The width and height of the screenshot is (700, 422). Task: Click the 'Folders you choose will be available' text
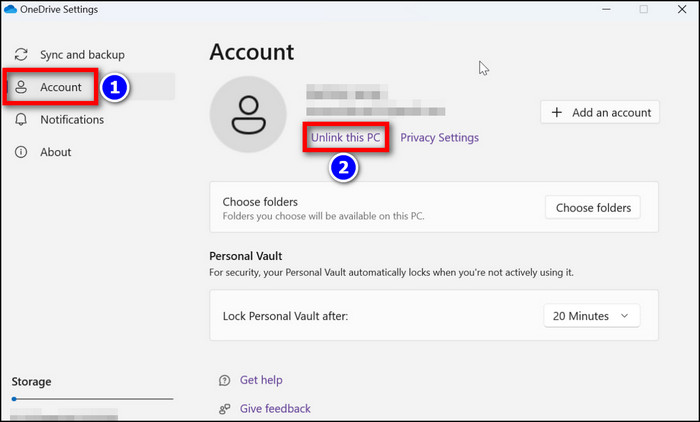point(323,216)
